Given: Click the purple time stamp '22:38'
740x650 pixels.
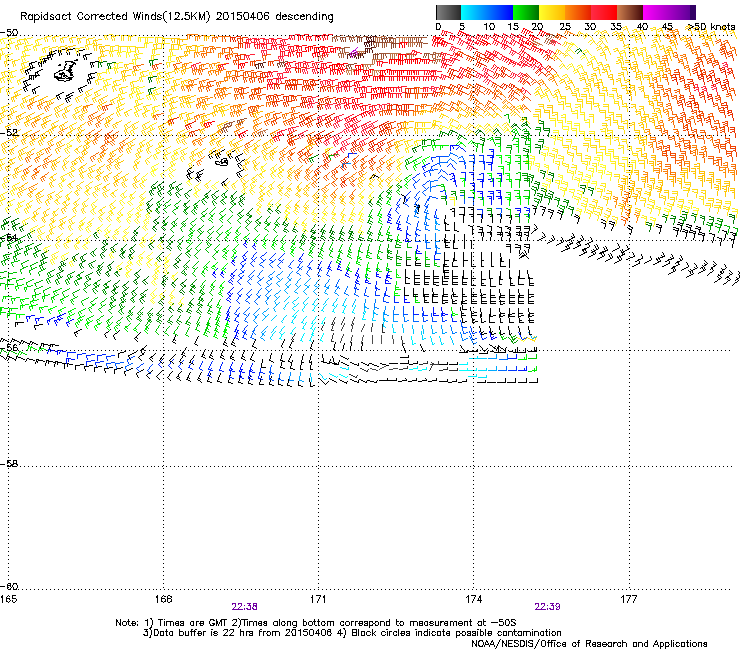Looking at the screenshot, I should point(244,607).
